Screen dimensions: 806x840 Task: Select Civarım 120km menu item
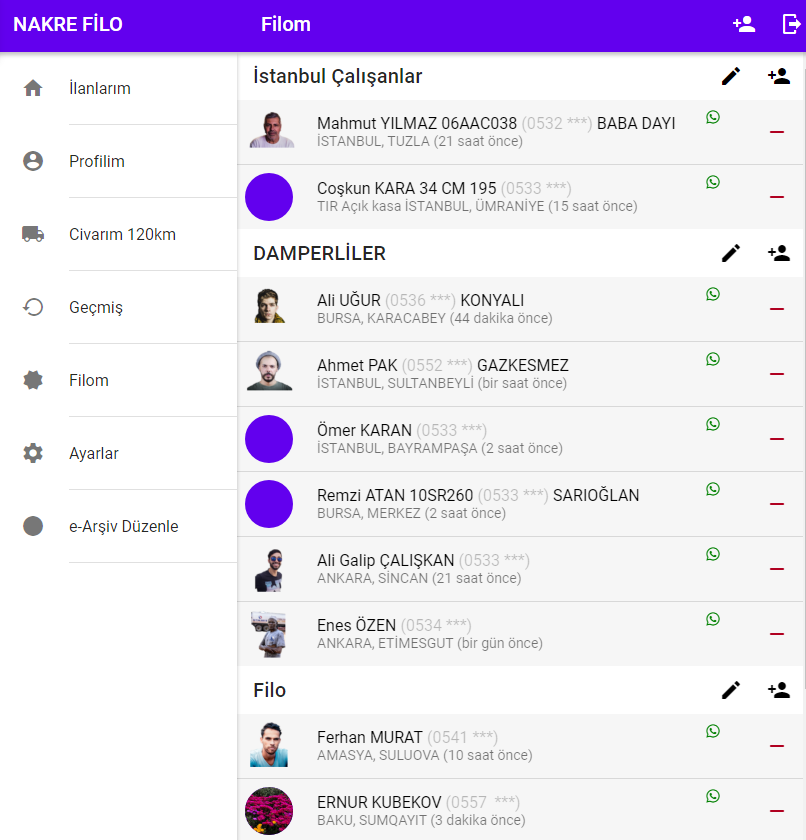tap(122, 234)
